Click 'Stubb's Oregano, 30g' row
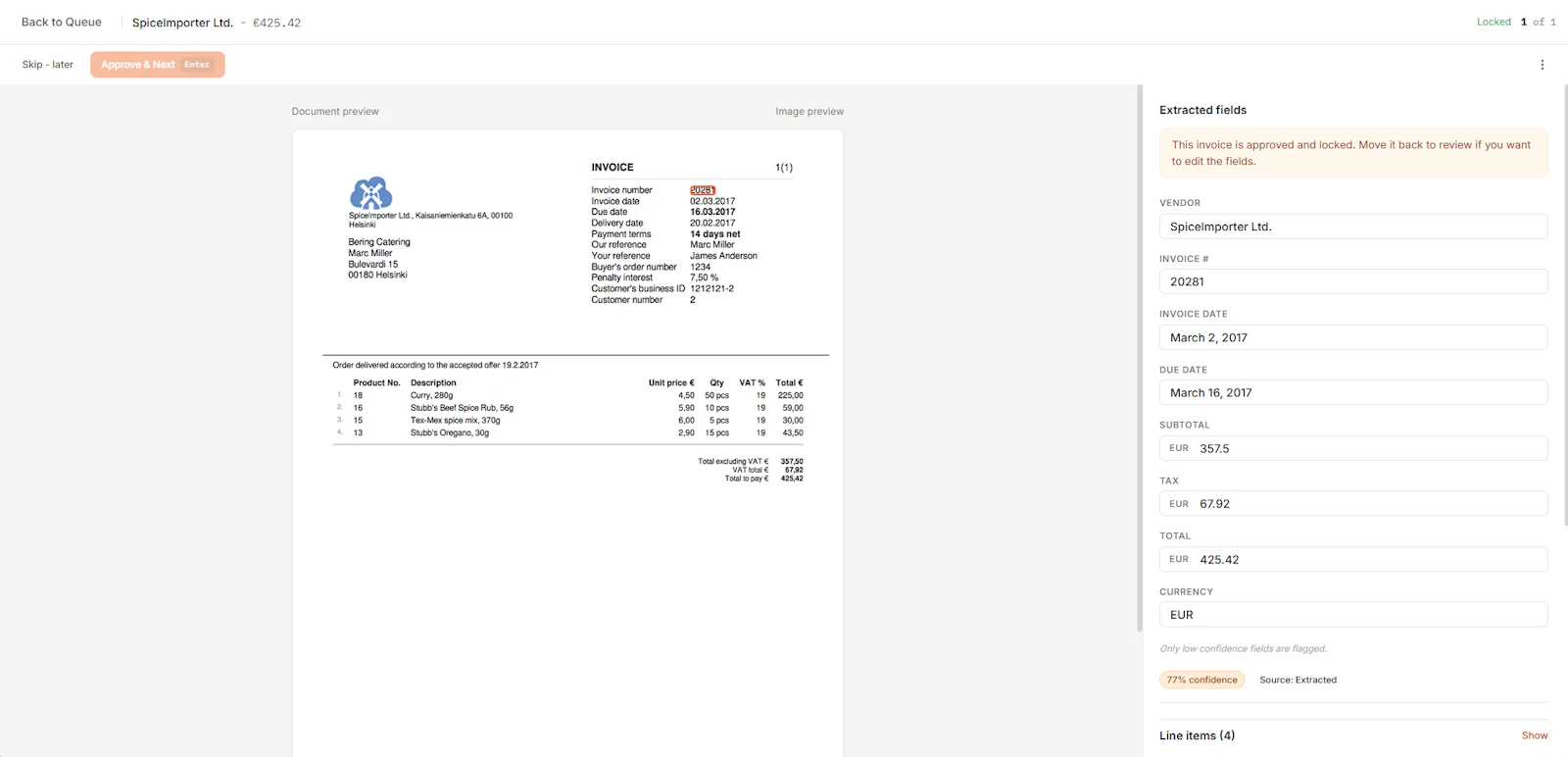Image resolution: width=1568 pixels, height=757 pixels. pyautogui.click(x=450, y=432)
